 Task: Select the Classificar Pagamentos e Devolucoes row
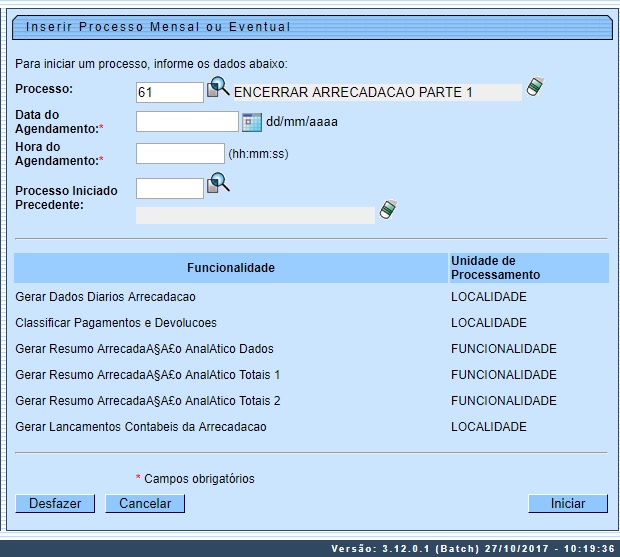116,323
